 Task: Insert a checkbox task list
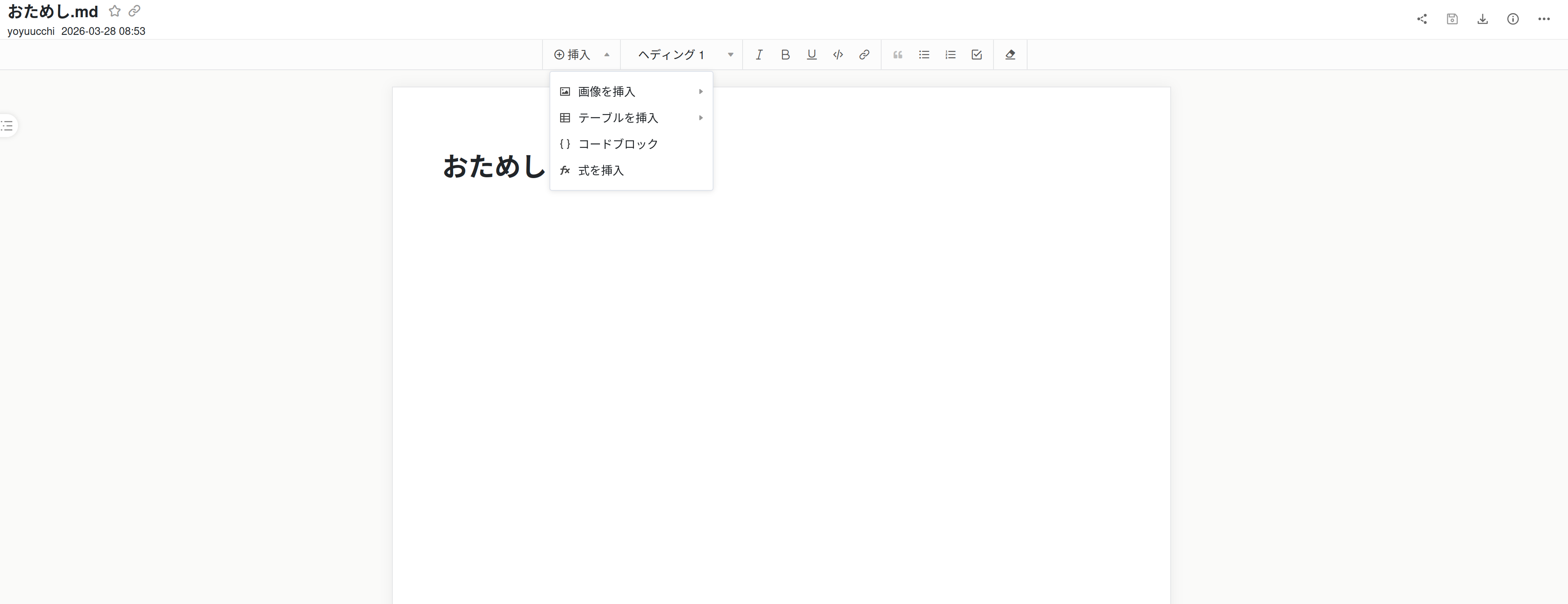(977, 55)
